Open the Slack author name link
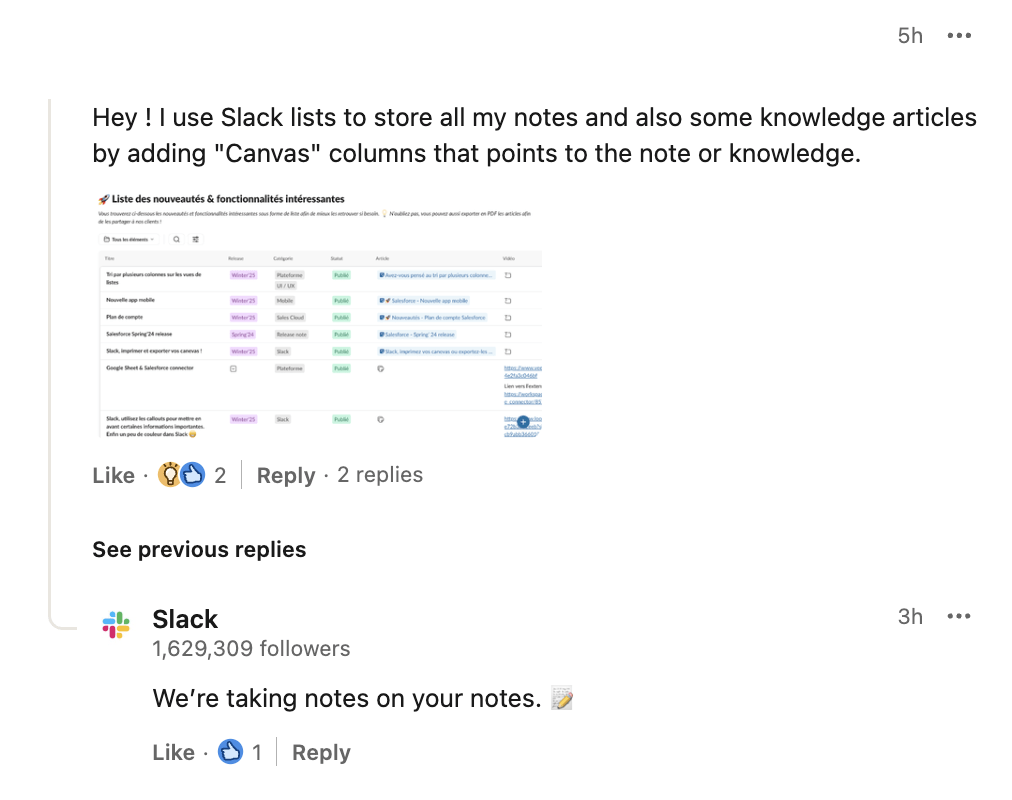This screenshot has height=800, width=1012. click(x=185, y=619)
